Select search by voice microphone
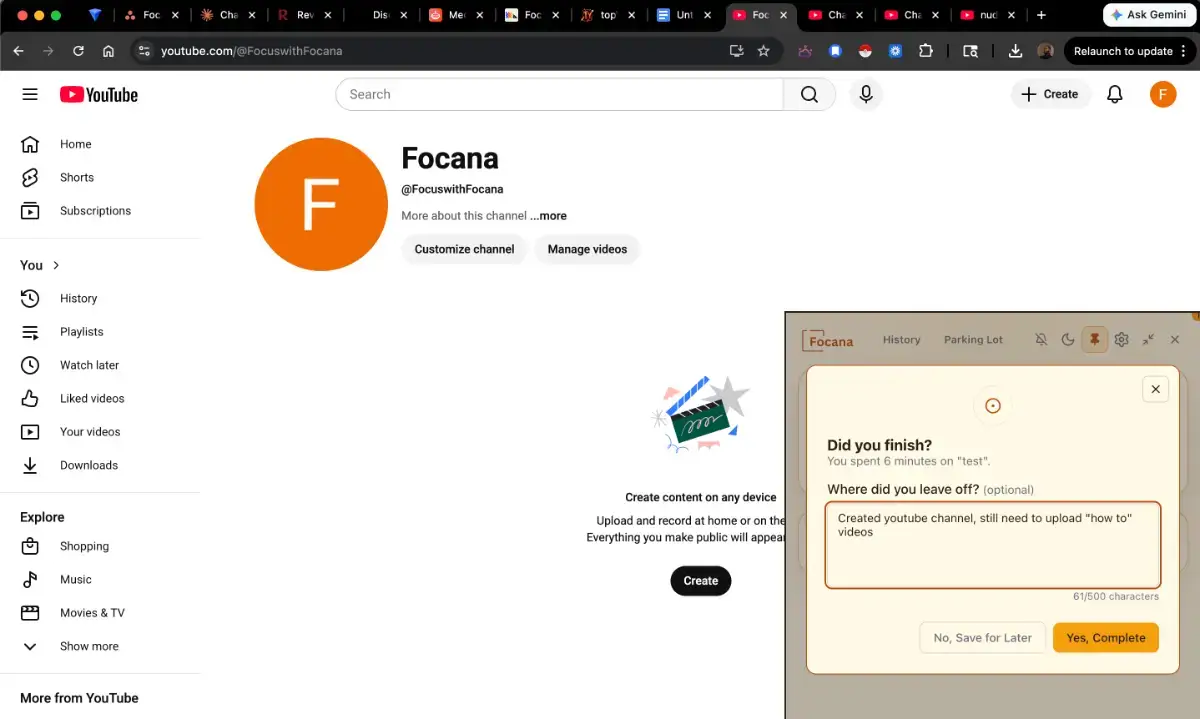1200x719 pixels. 865,94
